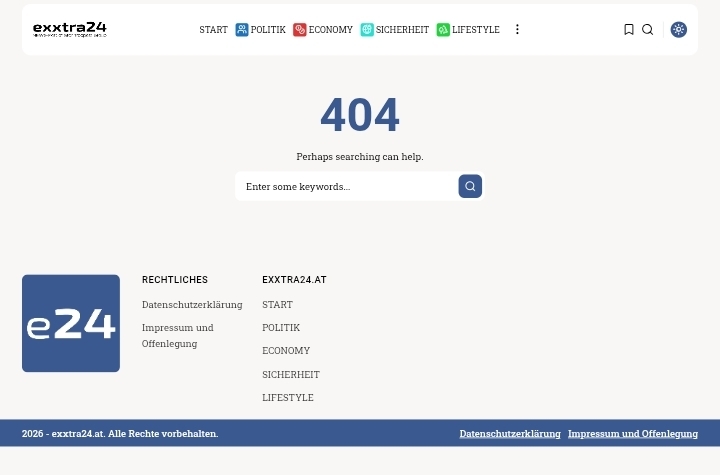Click the Sicherheit category icon
This screenshot has width=720, height=475.
[x=367, y=30]
